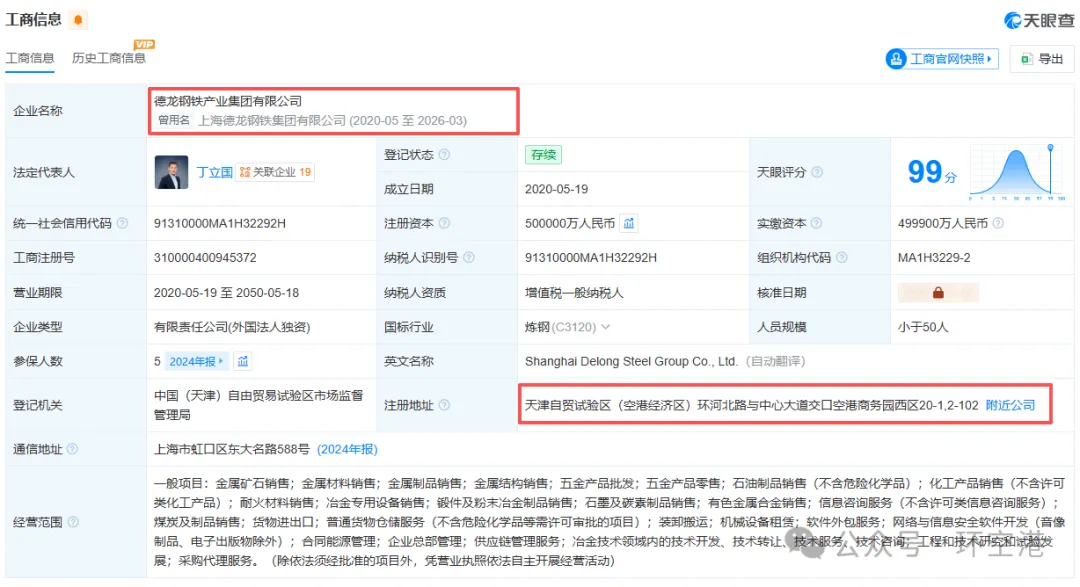Click the 增值税一般纳税人 value
Image resolution: width=1080 pixels, height=587 pixels.
click(x=574, y=293)
